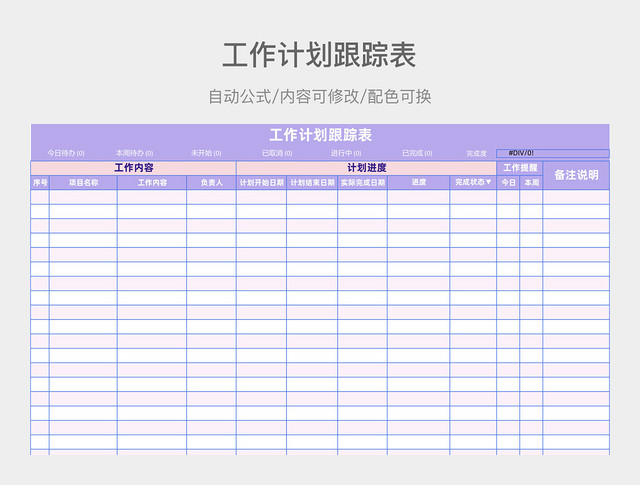
Task: Click the 本周待办 (0) counter
Action: pyautogui.click(x=134, y=153)
